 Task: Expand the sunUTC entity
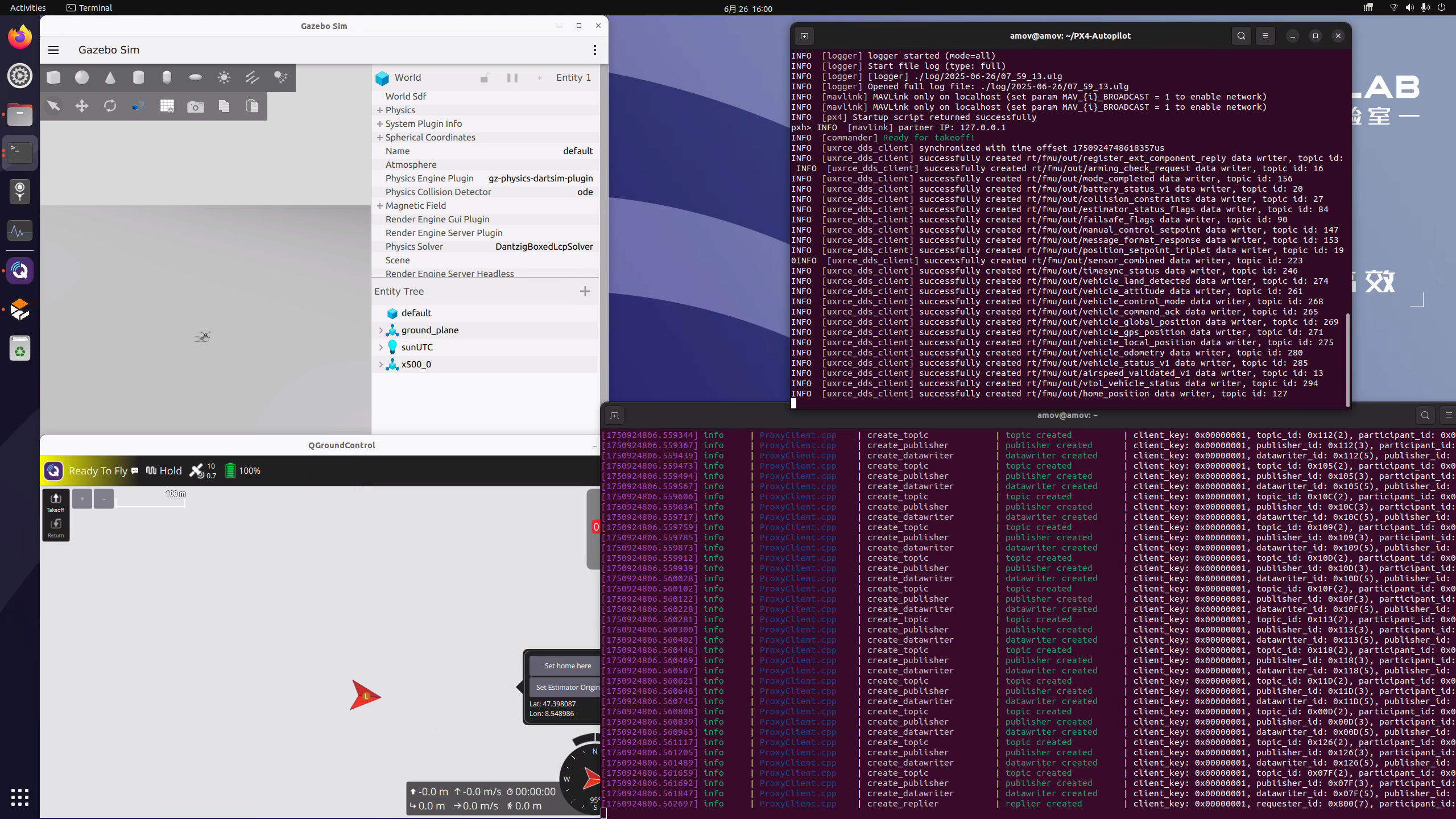380,348
